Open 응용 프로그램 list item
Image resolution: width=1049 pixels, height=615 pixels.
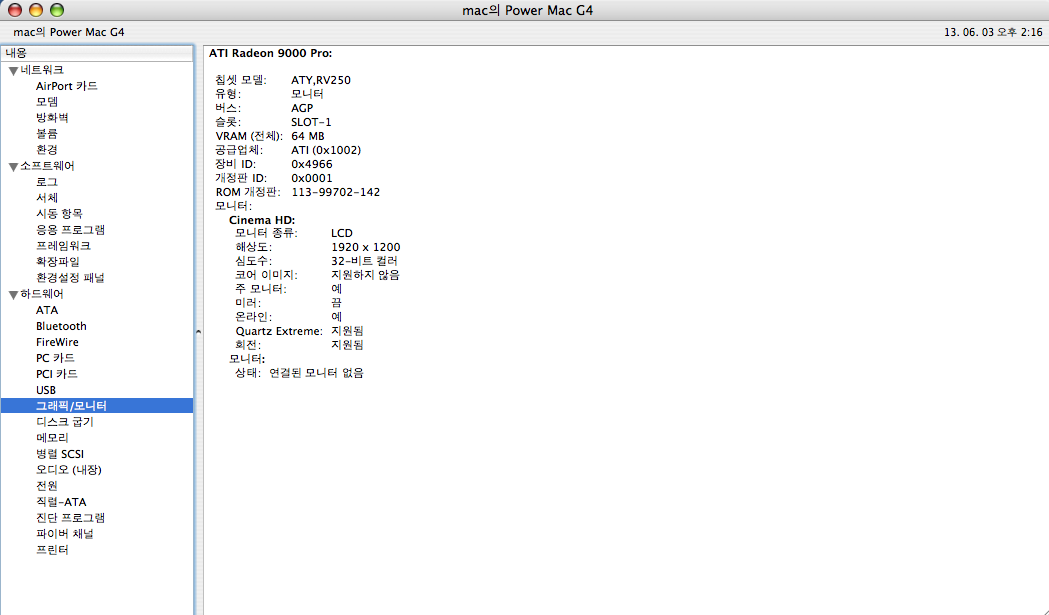point(70,230)
